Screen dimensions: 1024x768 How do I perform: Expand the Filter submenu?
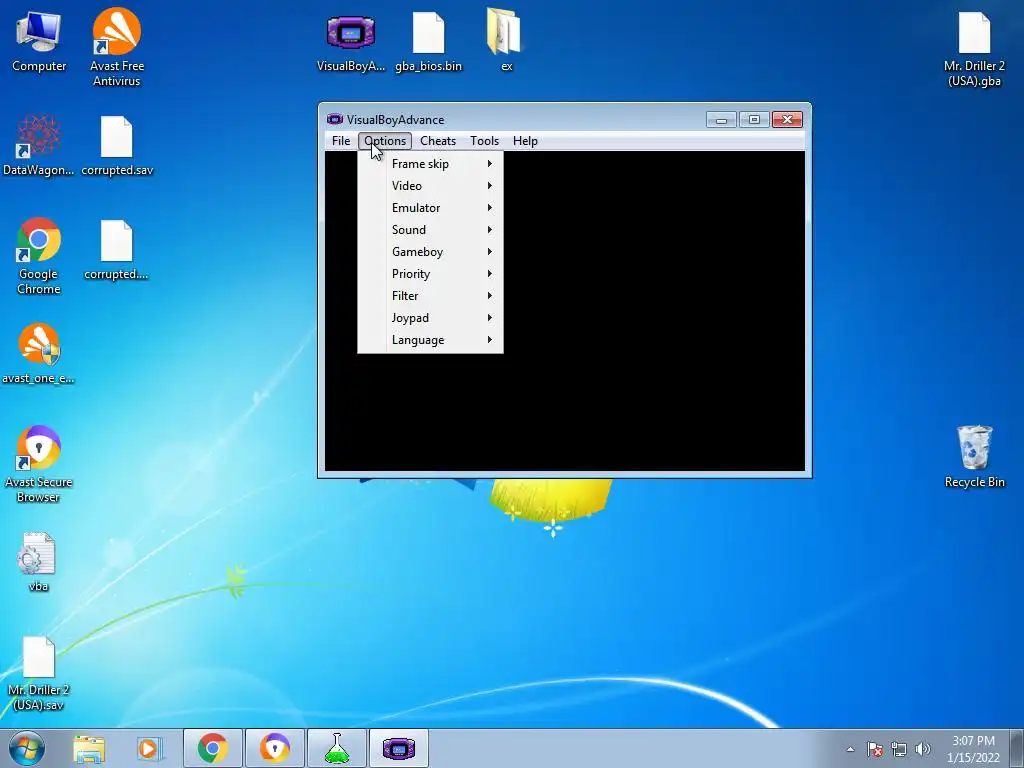(x=430, y=296)
